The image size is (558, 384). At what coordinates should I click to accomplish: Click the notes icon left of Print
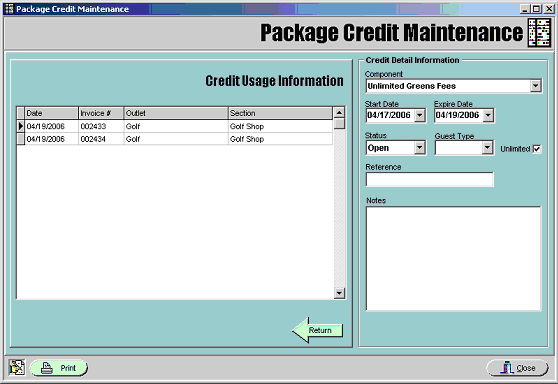coord(17,368)
